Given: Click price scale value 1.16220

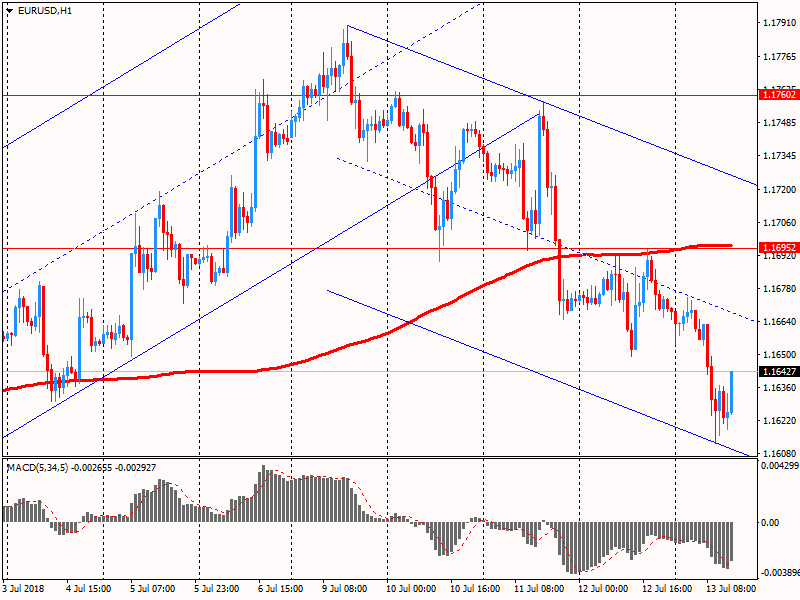Looking at the screenshot, I should click(780, 421).
